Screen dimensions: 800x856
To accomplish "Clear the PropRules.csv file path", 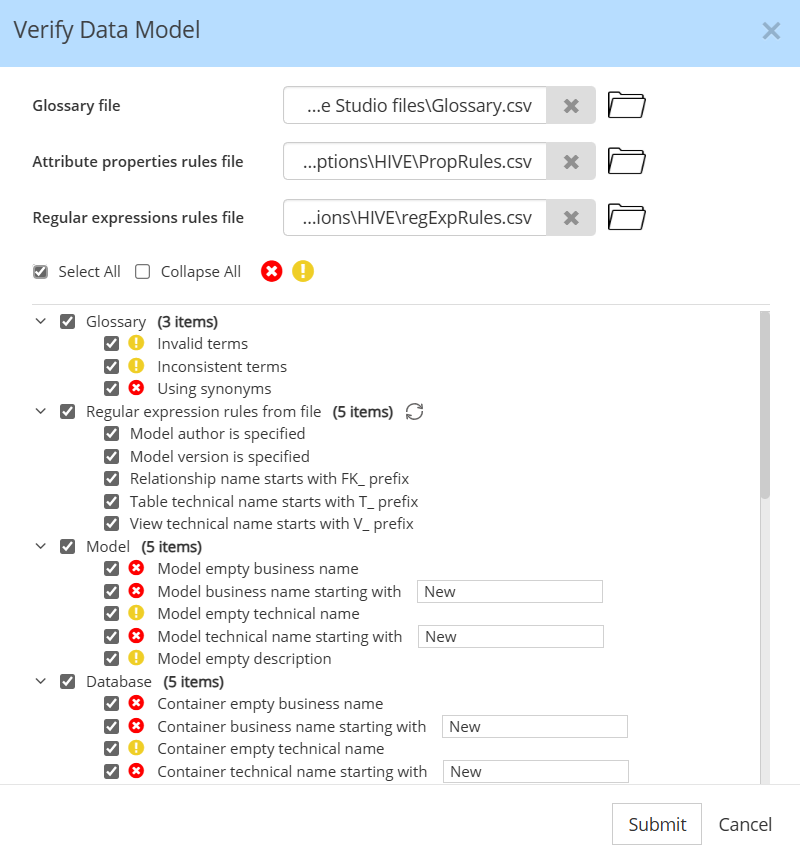I will (x=571, y=162).
